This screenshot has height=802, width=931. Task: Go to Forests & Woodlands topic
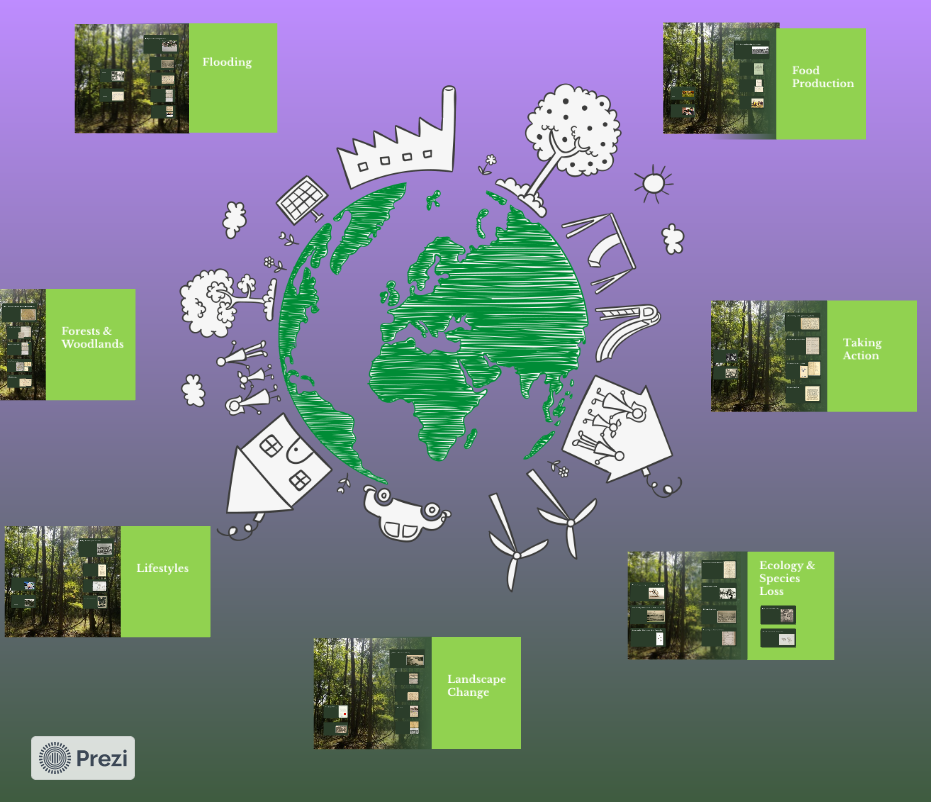coord(92,338)
